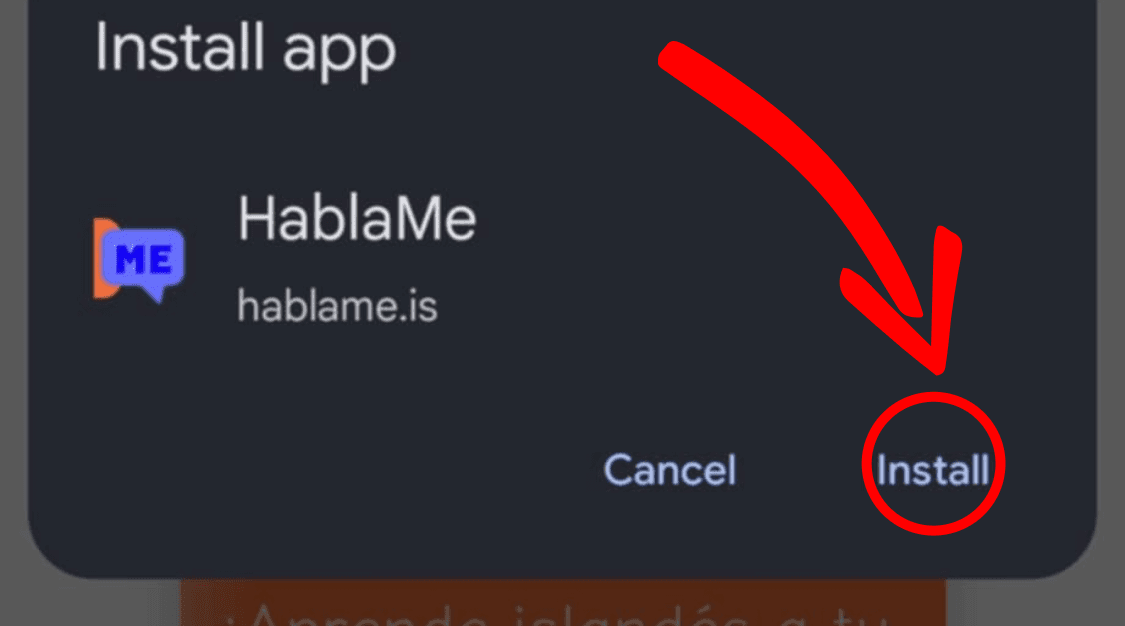Tap the orange banner below the dialog

[x=563, y=602]
